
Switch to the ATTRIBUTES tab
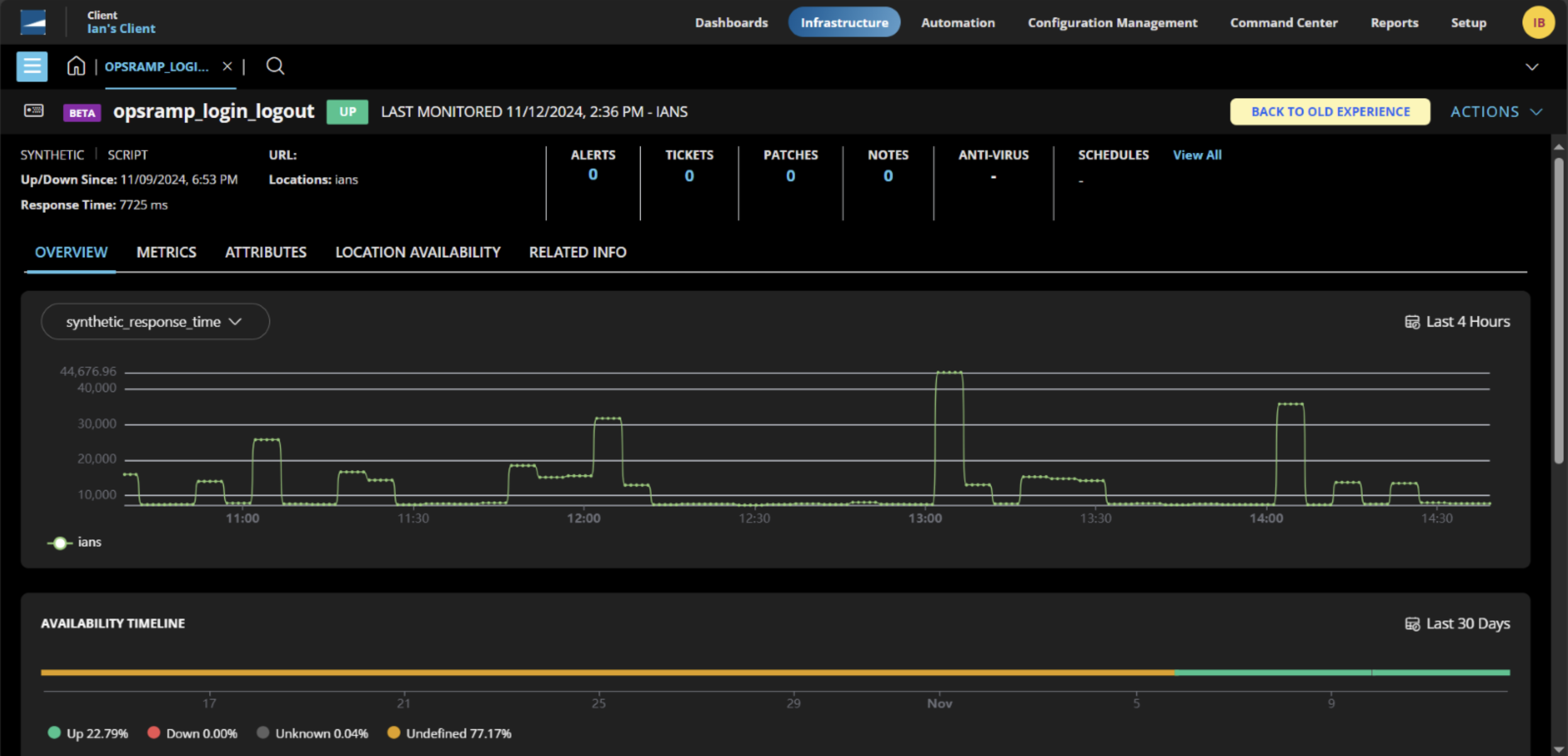click(266, 252)
